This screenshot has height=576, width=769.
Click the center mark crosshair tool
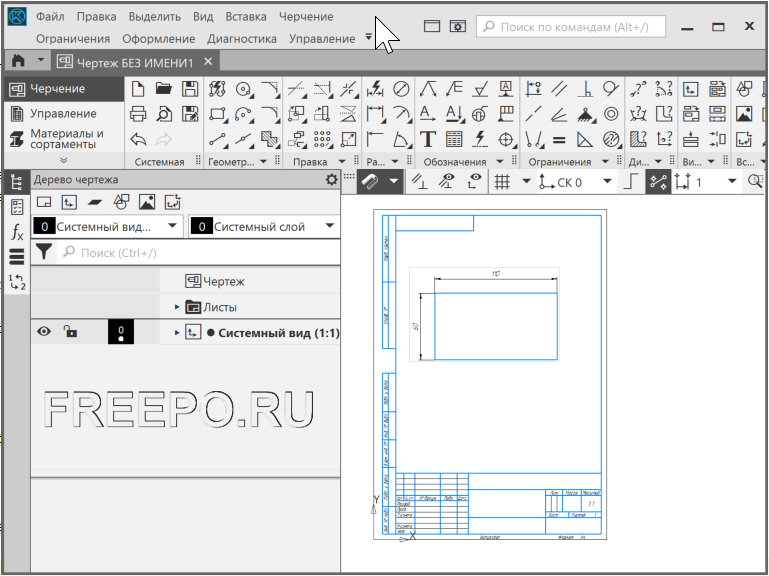click(506, 140)
